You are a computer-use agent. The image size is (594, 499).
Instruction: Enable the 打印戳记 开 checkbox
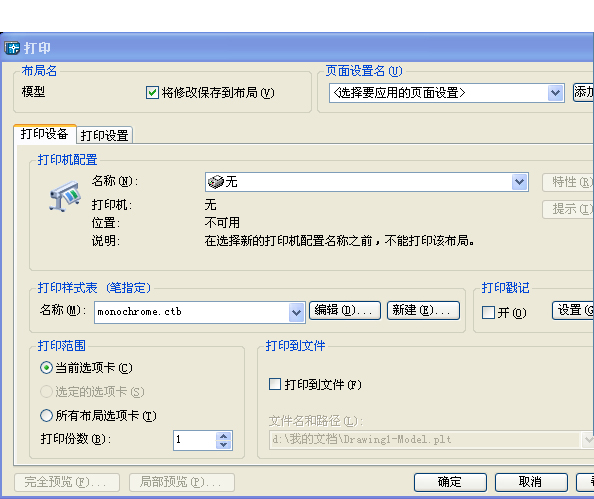[488, 313]
